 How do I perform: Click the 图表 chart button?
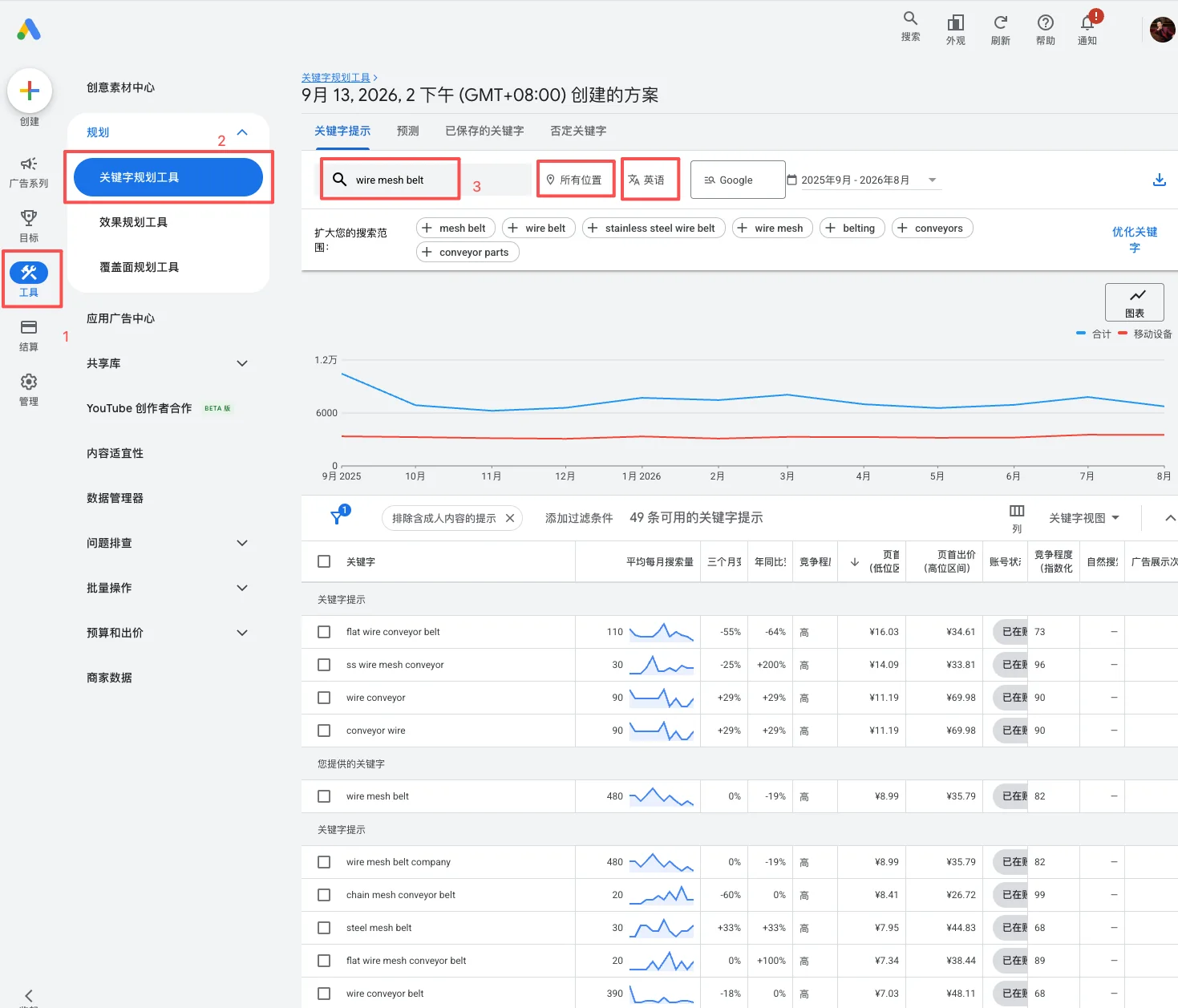[1134, 302]
